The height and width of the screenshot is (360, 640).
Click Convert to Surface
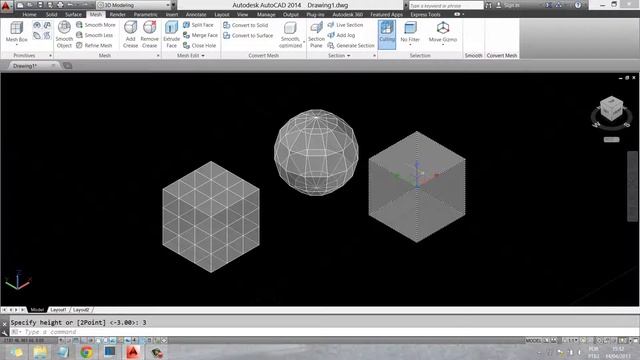(x=248, y=36)
